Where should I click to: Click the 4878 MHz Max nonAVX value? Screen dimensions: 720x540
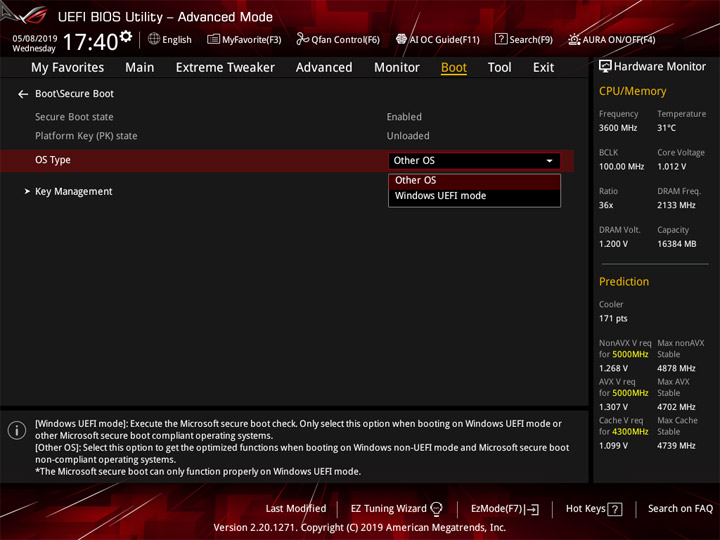click(676, 368)
